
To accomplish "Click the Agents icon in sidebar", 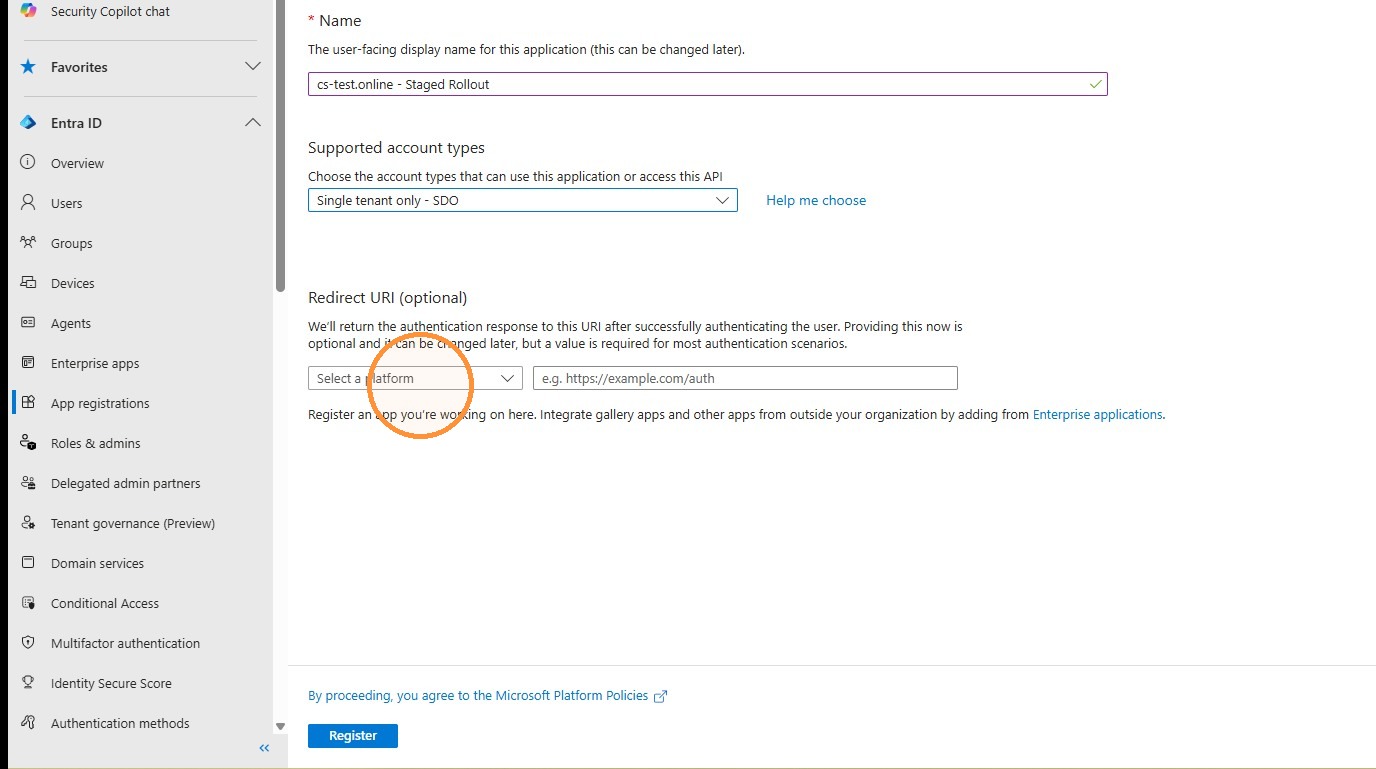I will [x=28, y=322].
